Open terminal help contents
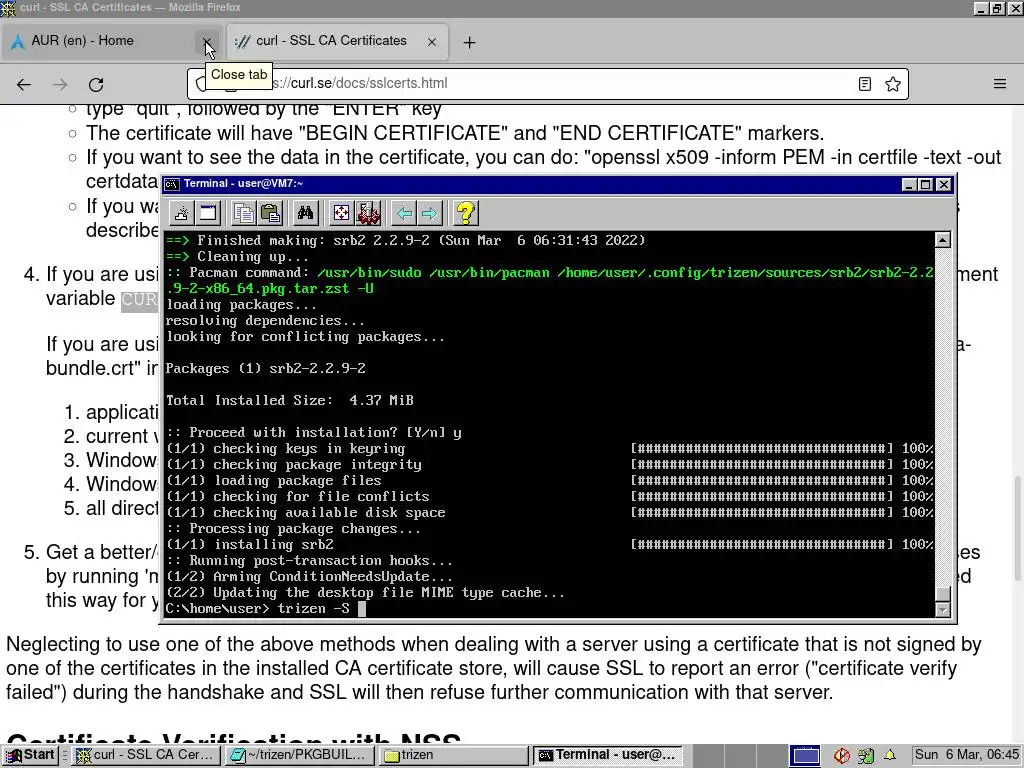Screen dimensions: 1024x768 click(x=466, y=213)
